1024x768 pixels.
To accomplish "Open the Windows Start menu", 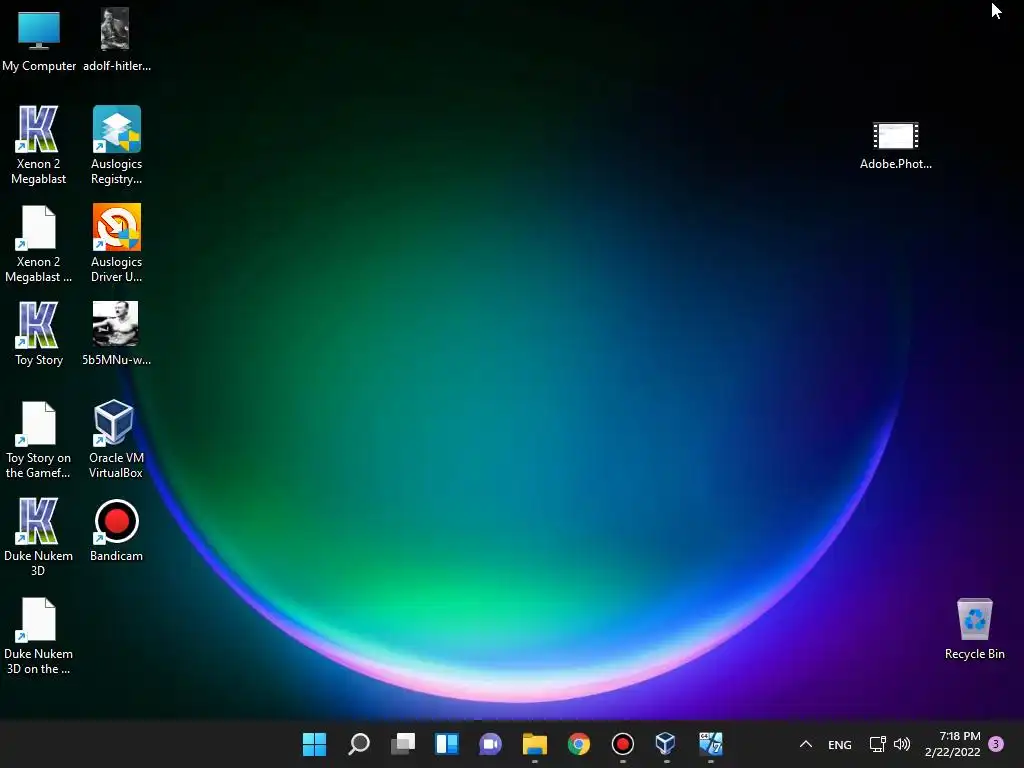I will (x=314, y=744).
